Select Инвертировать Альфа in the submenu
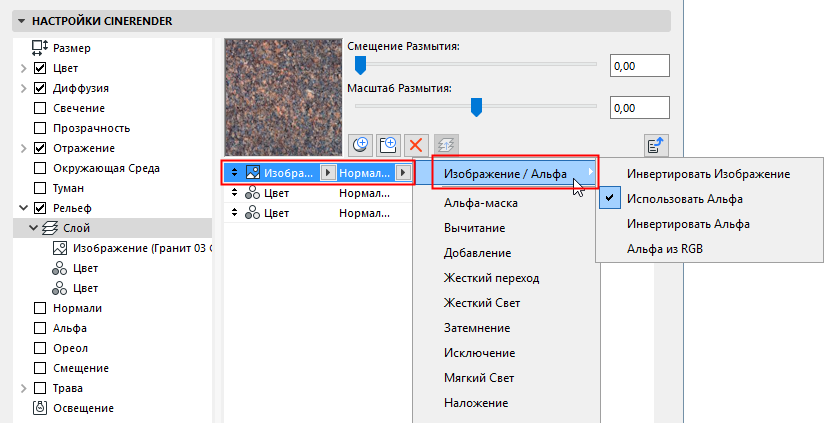 pos(688,224)
